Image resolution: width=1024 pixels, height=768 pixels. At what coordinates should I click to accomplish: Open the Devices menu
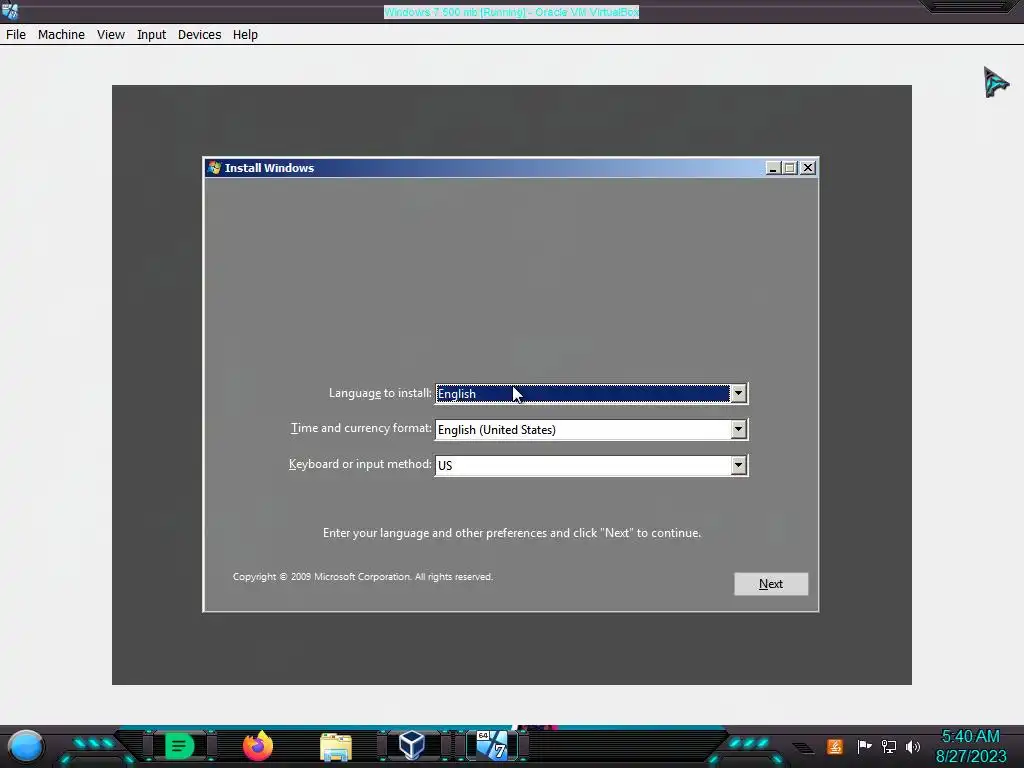click(x=199, y=35)
